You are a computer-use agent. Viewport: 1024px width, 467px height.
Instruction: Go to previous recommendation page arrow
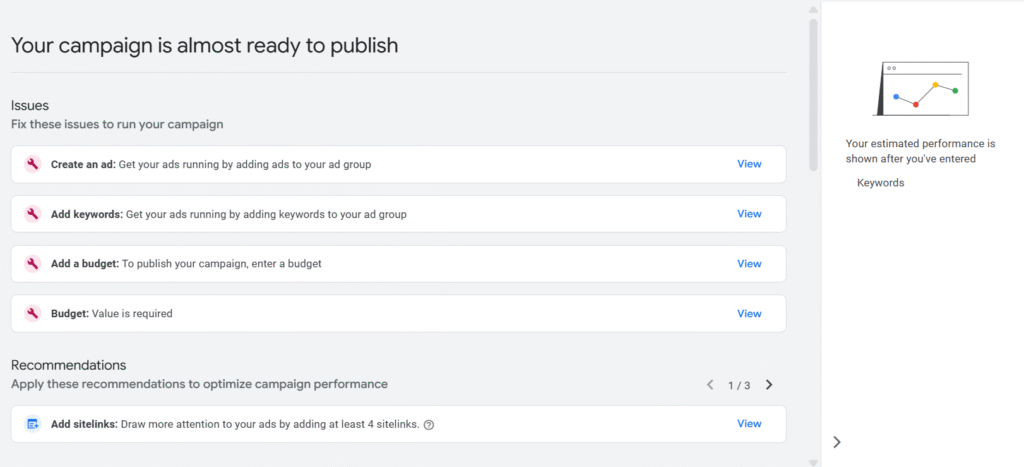click(x=710, y=385)
